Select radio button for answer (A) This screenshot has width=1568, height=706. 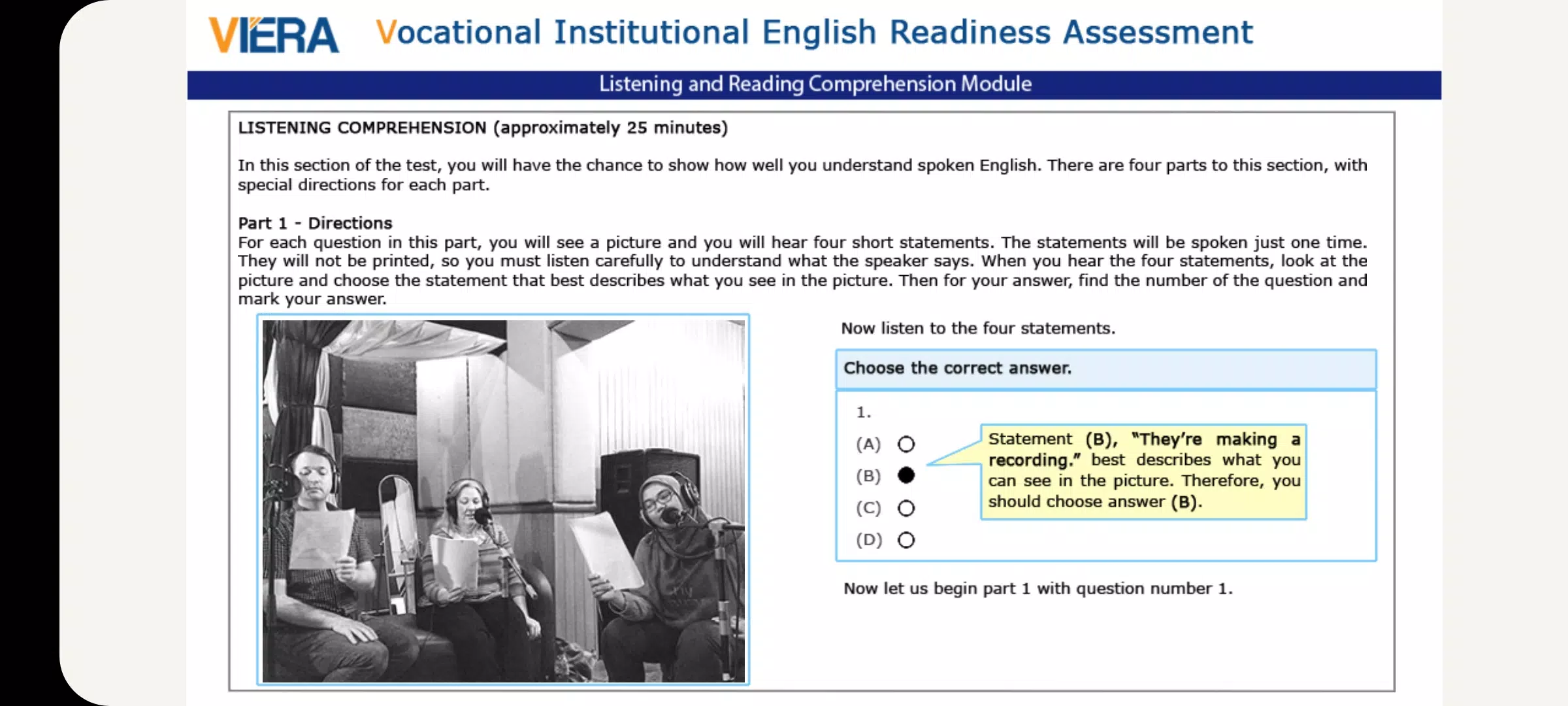906,445
